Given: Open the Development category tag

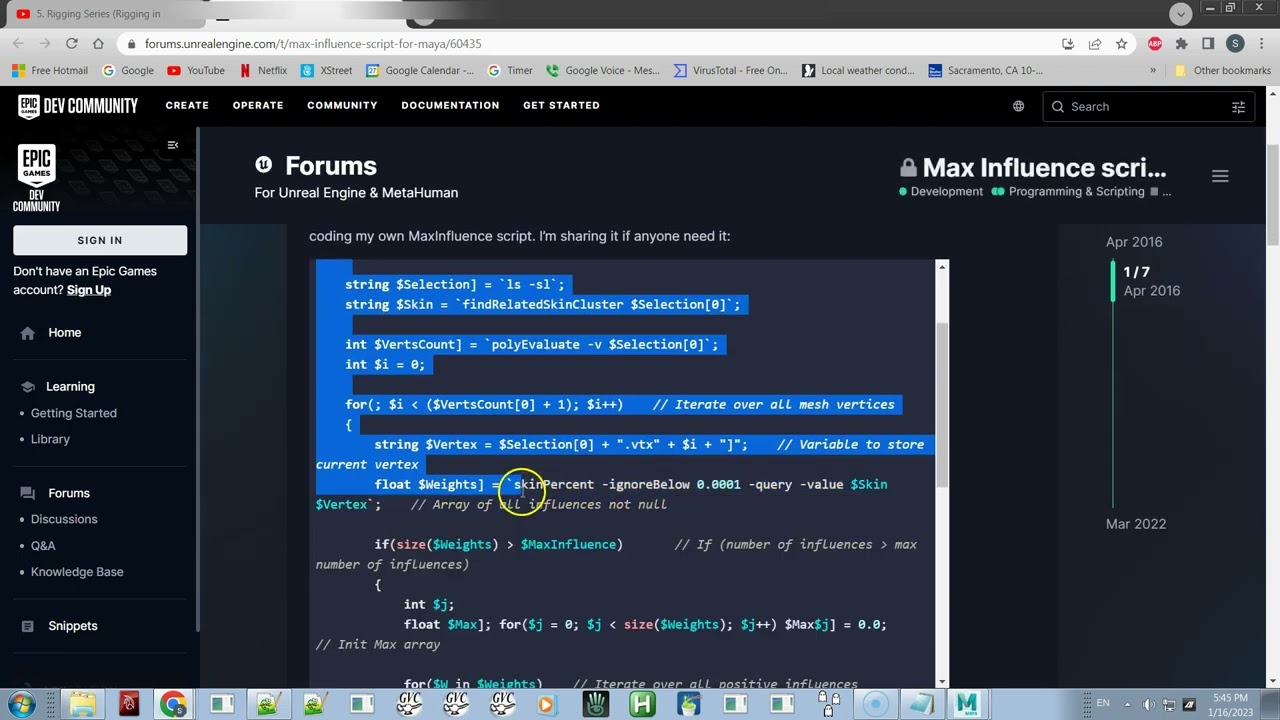Looking at the screenshot, I should coord(941,191).
